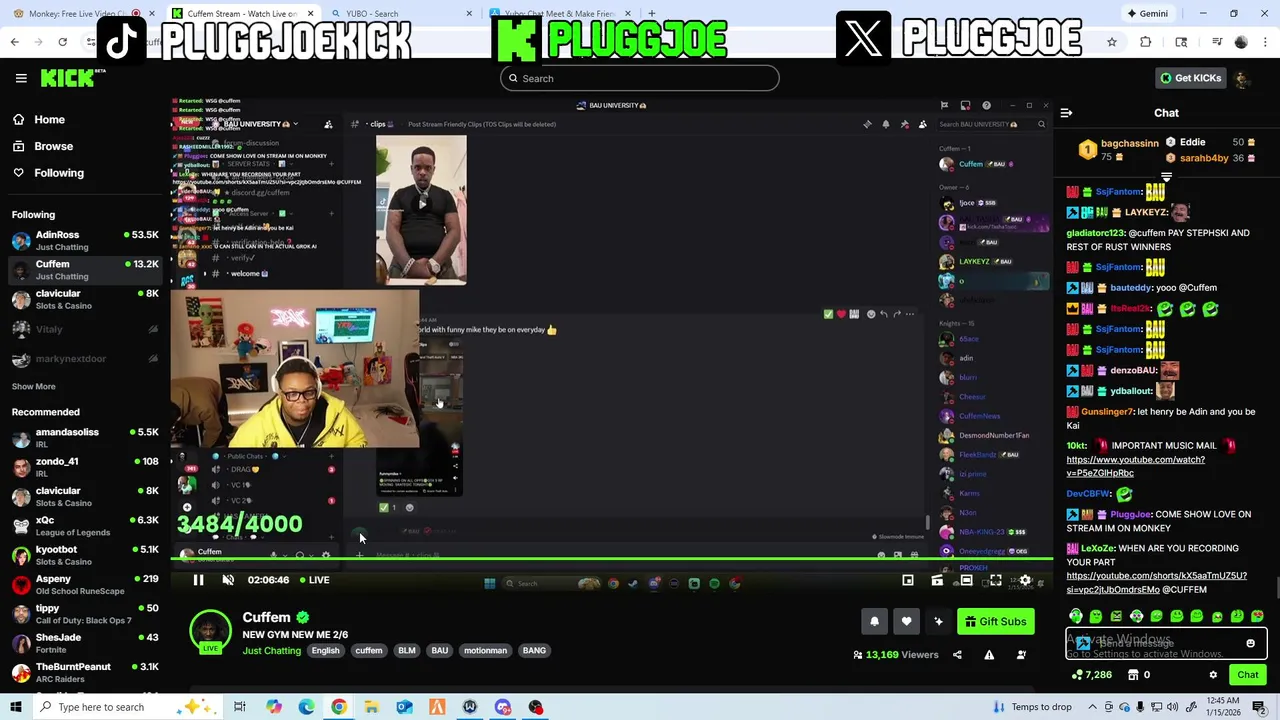Open video player settings gear
The width and height of the screenshot is (1280, 720).
click(x=1025, y=580)
